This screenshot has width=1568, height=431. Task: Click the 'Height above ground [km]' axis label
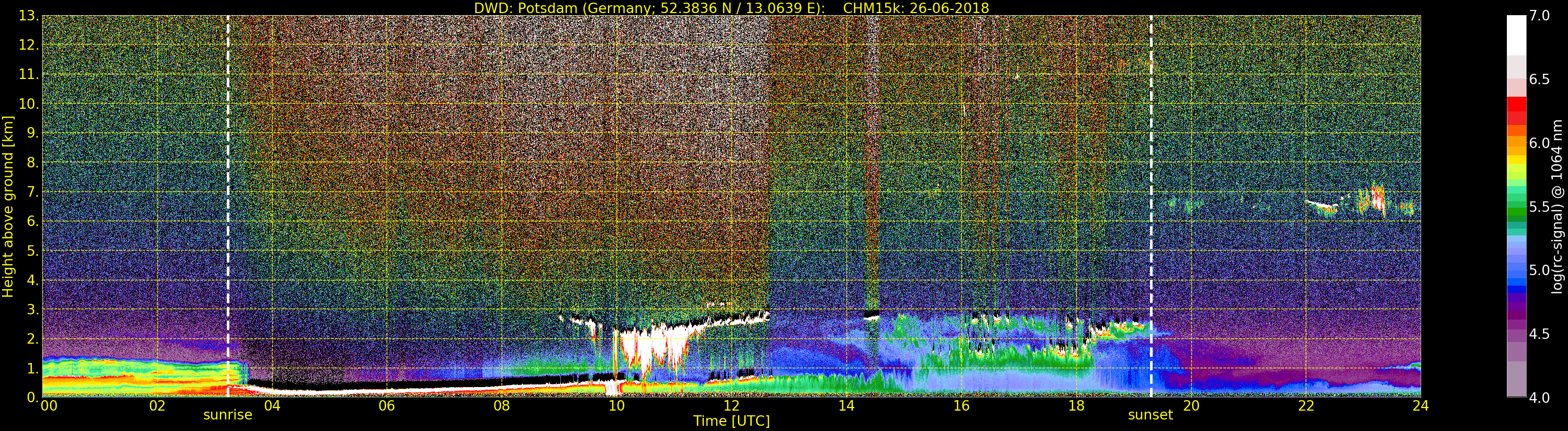click(8, 207)
